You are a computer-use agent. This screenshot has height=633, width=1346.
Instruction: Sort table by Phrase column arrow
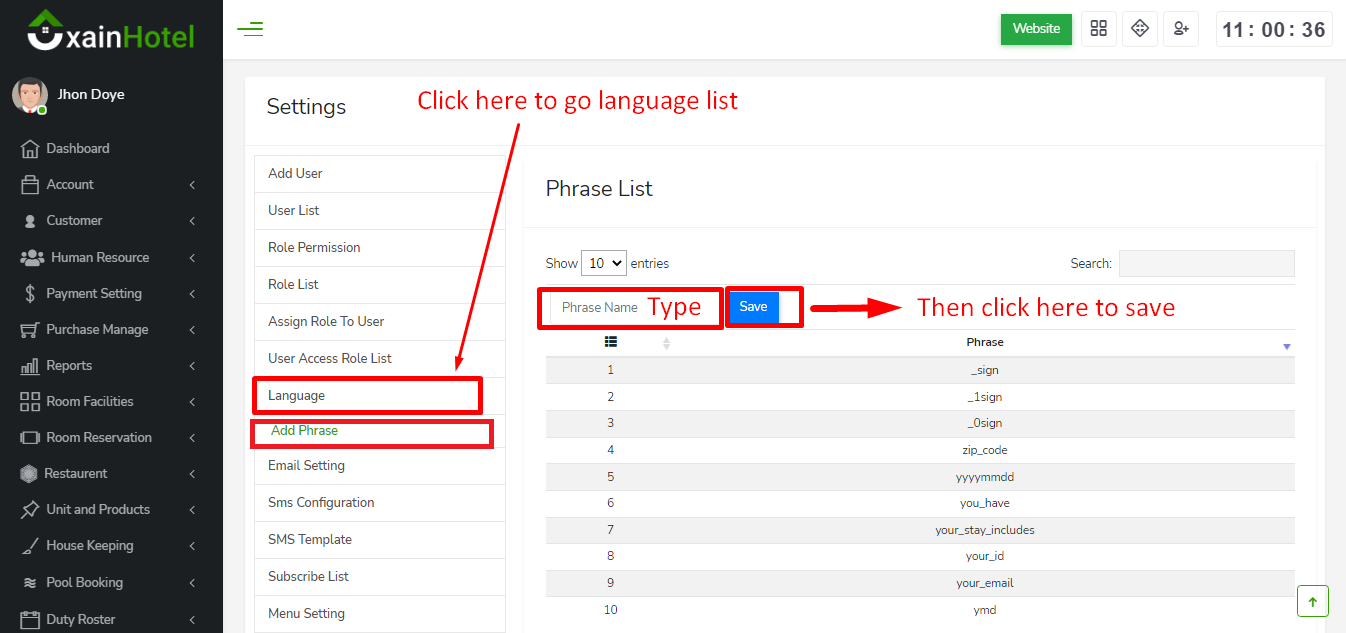click(1286, 345)
